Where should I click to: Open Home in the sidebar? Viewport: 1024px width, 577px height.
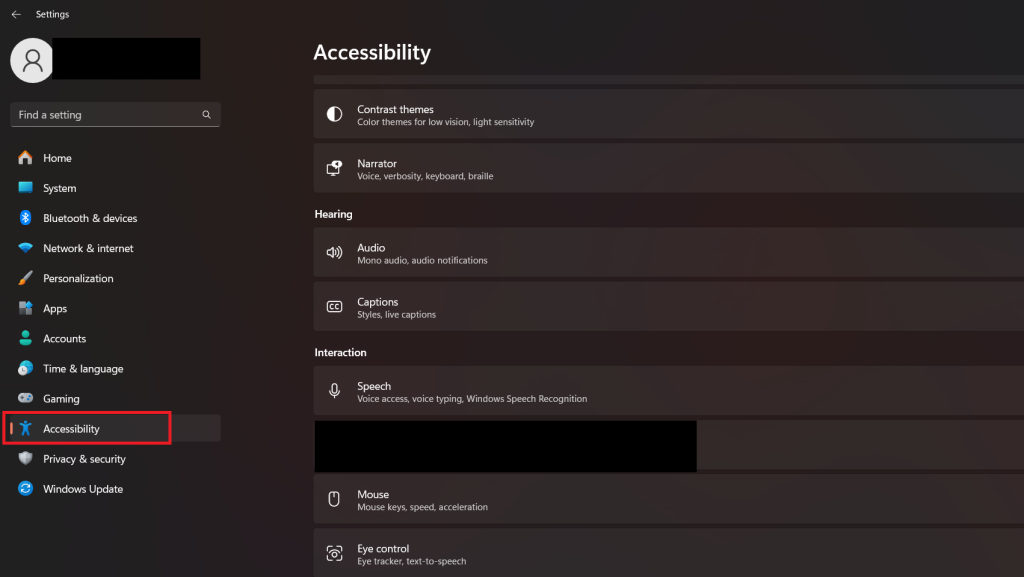[57, 158]
